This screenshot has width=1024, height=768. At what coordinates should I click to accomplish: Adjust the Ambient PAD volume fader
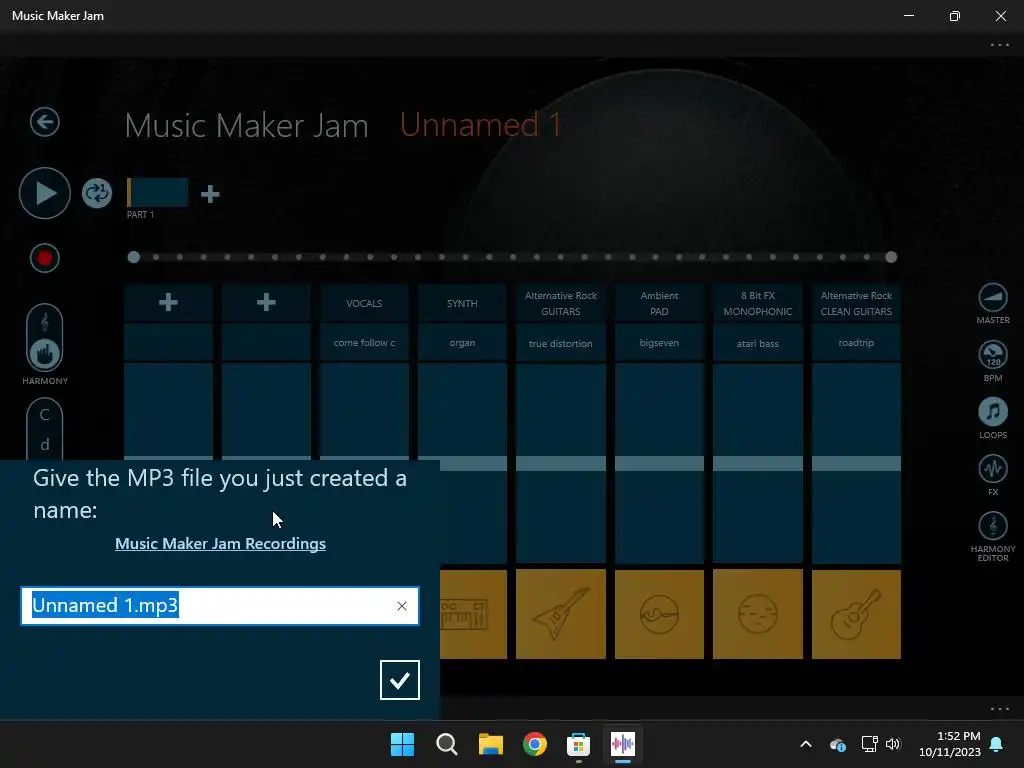point(660,464)
